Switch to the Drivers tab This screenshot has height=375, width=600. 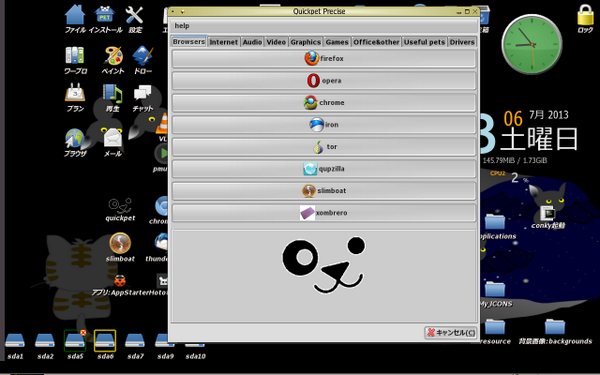462,42
